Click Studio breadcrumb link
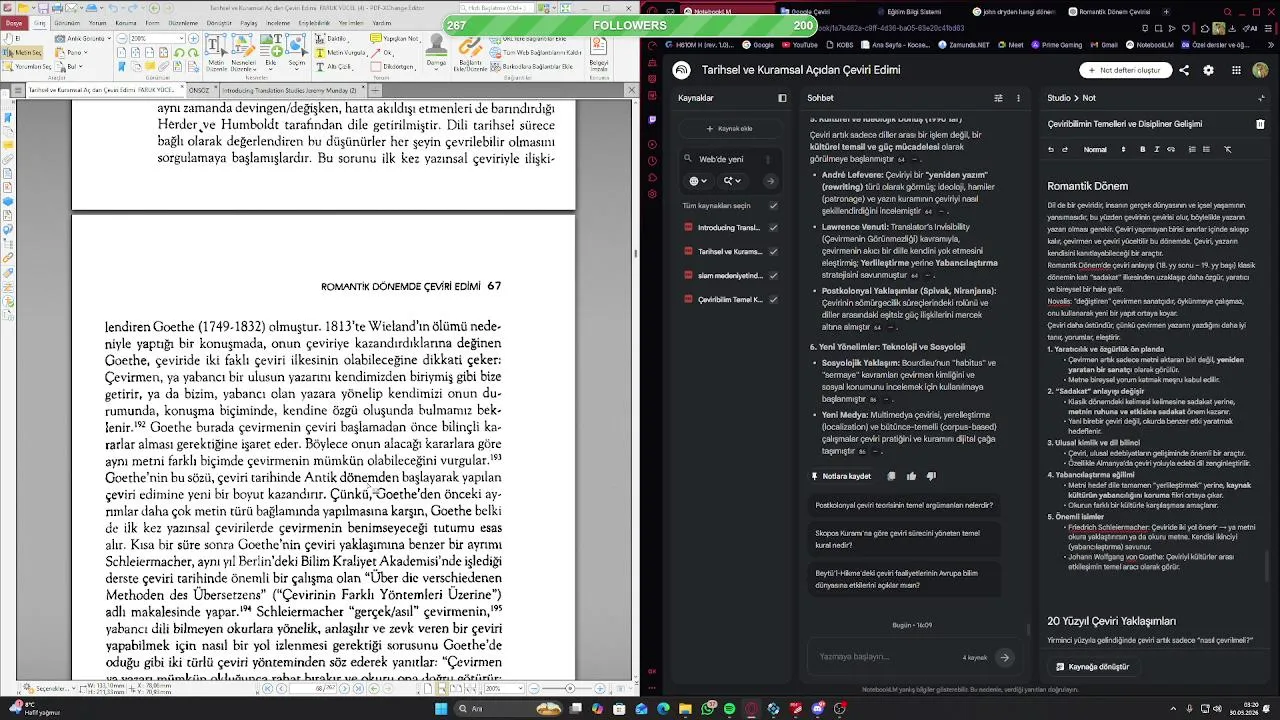 [x=1059, y=98]
